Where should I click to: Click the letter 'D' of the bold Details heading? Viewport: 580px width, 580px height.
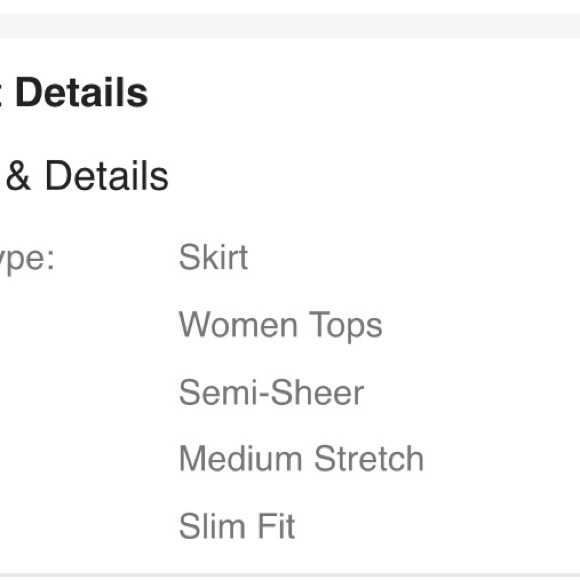pyautogui.click(x=27, y=92)
